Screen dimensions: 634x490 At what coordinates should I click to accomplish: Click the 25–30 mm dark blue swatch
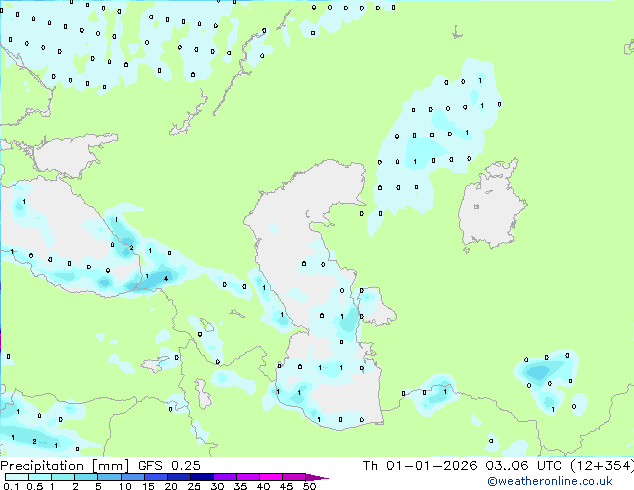(x=202, y=477)
